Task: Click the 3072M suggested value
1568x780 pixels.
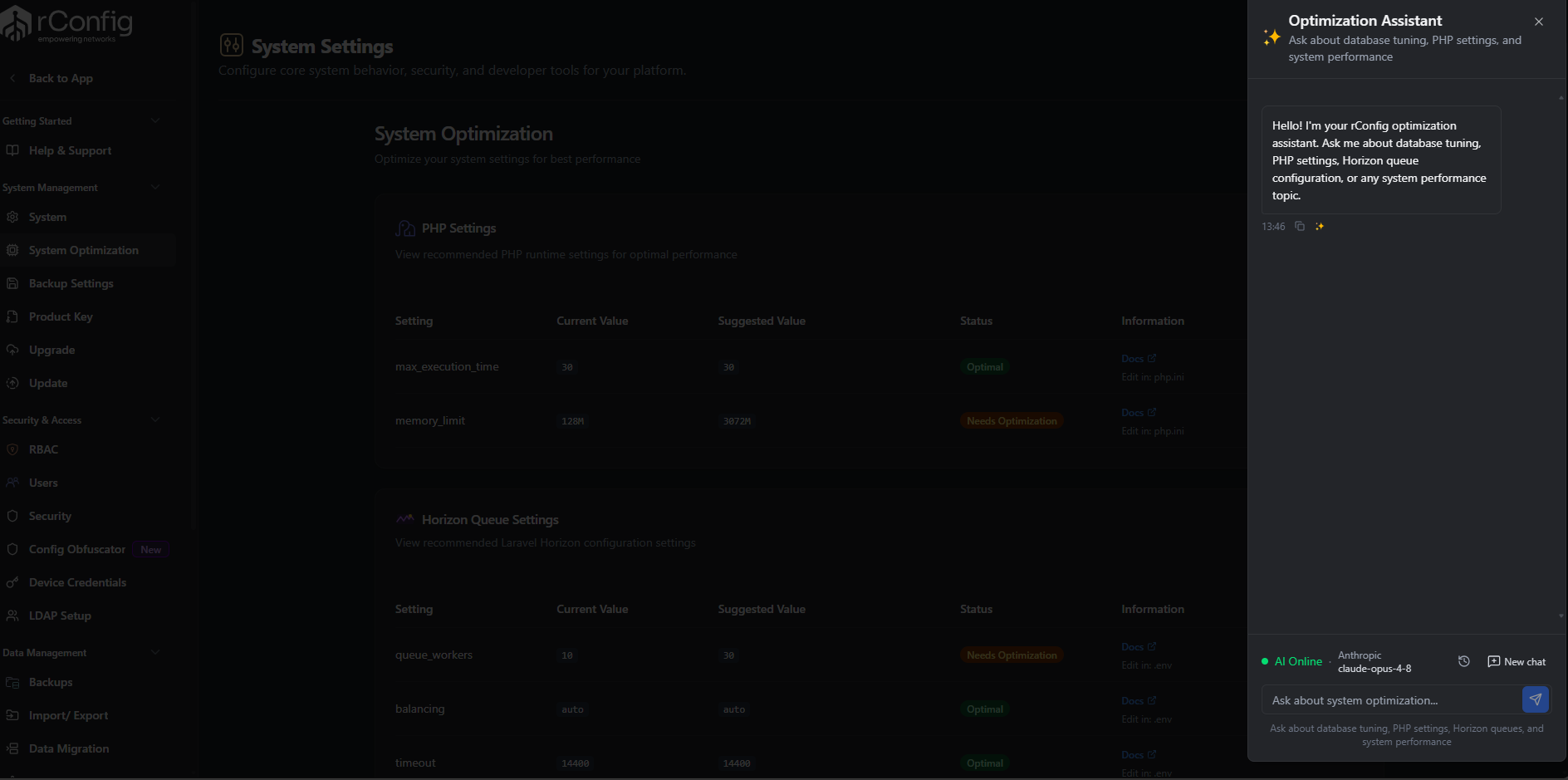Action: pyautogui.click(x=737, y=421)
